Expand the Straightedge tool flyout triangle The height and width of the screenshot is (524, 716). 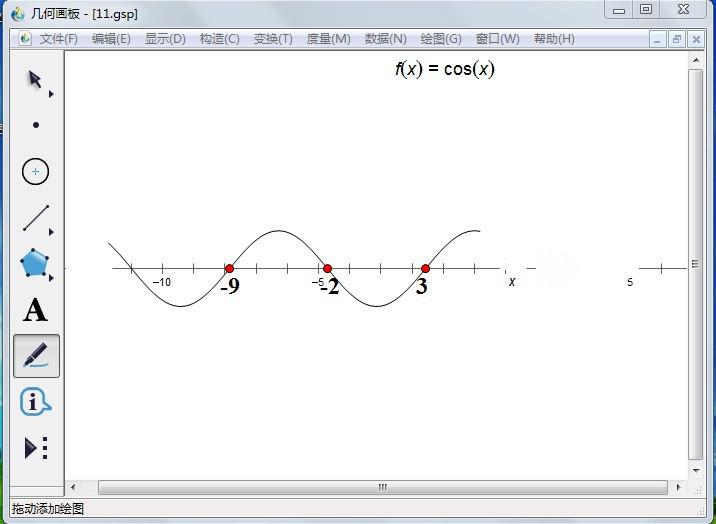coord(51,232)
